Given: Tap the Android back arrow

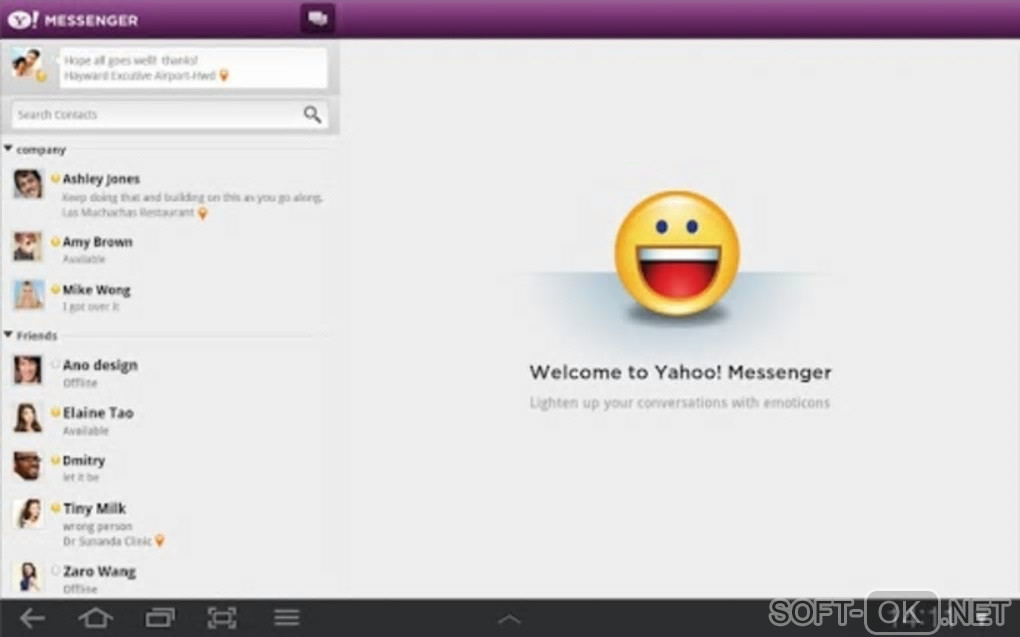Looking at the screenshot, I should pos(33,617).
